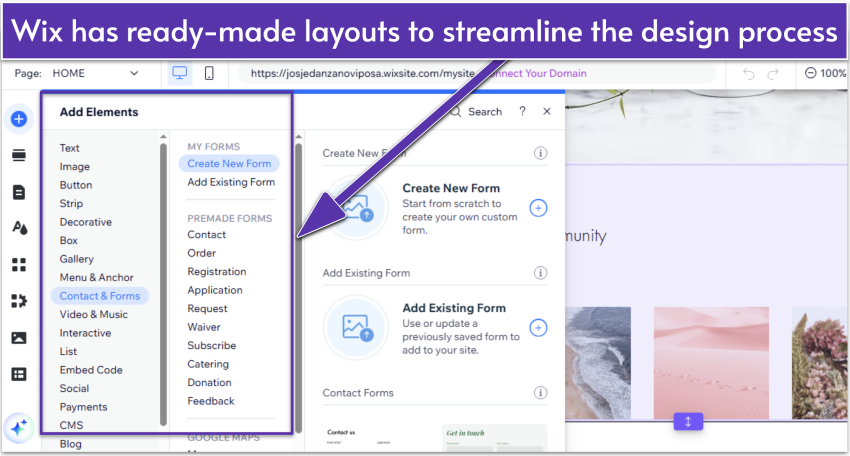Open Donation premade forms
The image size is (850, 456).
[x=209, y=382]
